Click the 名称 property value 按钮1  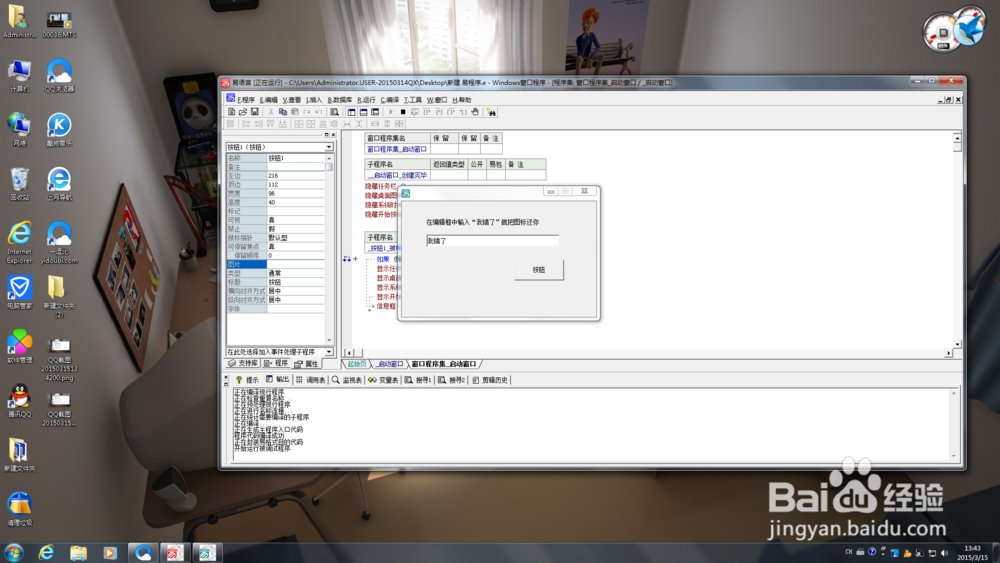tap(296, 157)
